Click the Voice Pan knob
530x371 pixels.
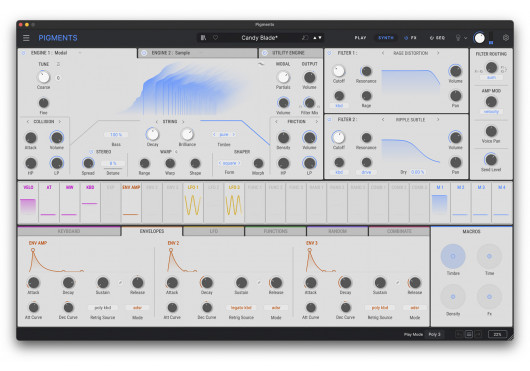pyautogui.click(x=491, y=131)
